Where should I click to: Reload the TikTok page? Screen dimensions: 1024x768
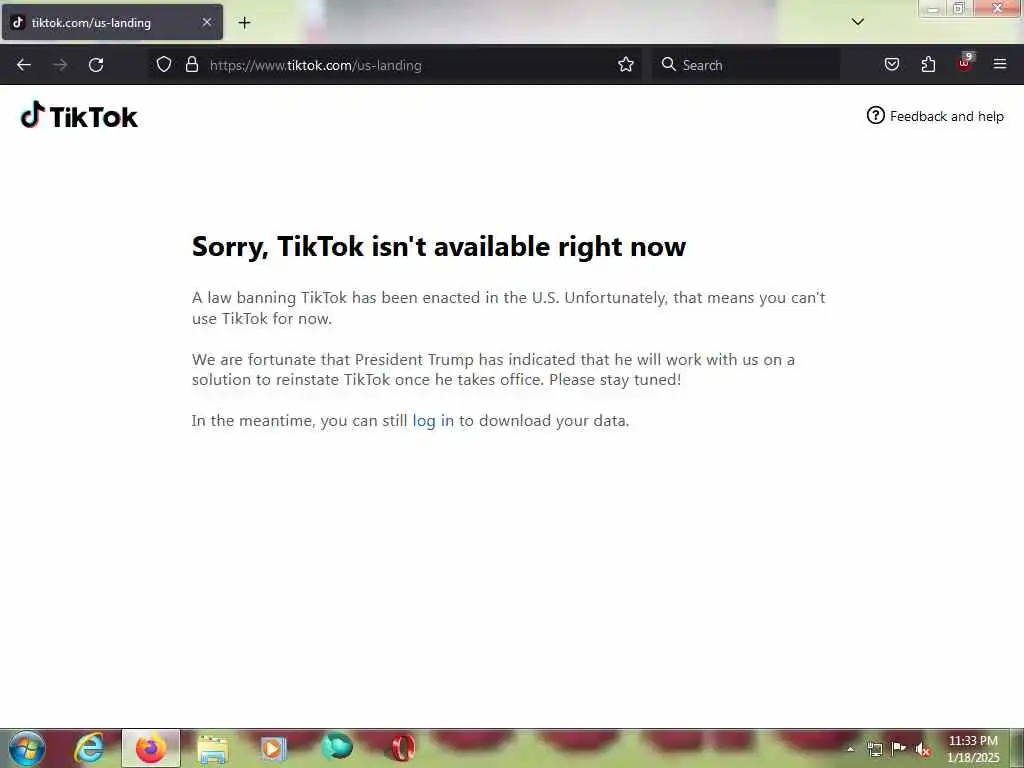(96, 65)
